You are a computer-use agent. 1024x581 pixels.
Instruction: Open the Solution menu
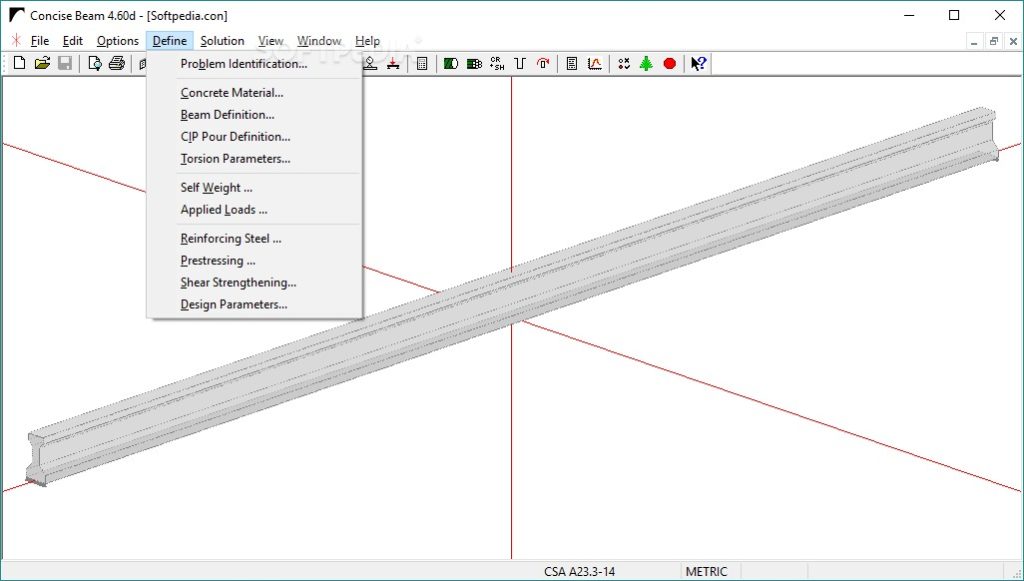(x=222, y=41)
